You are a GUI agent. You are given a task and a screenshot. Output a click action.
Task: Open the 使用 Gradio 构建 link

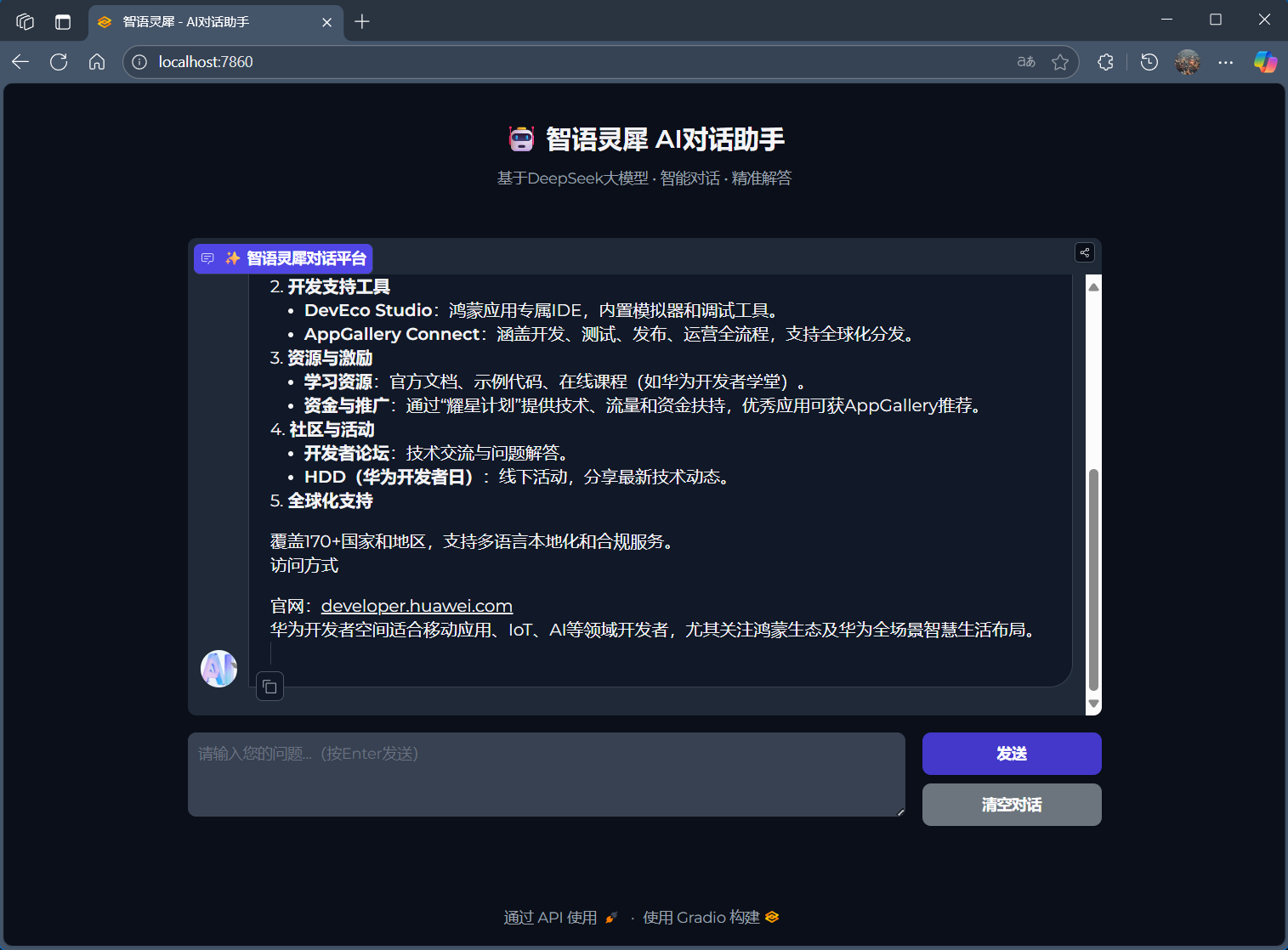tap(711, 918)
